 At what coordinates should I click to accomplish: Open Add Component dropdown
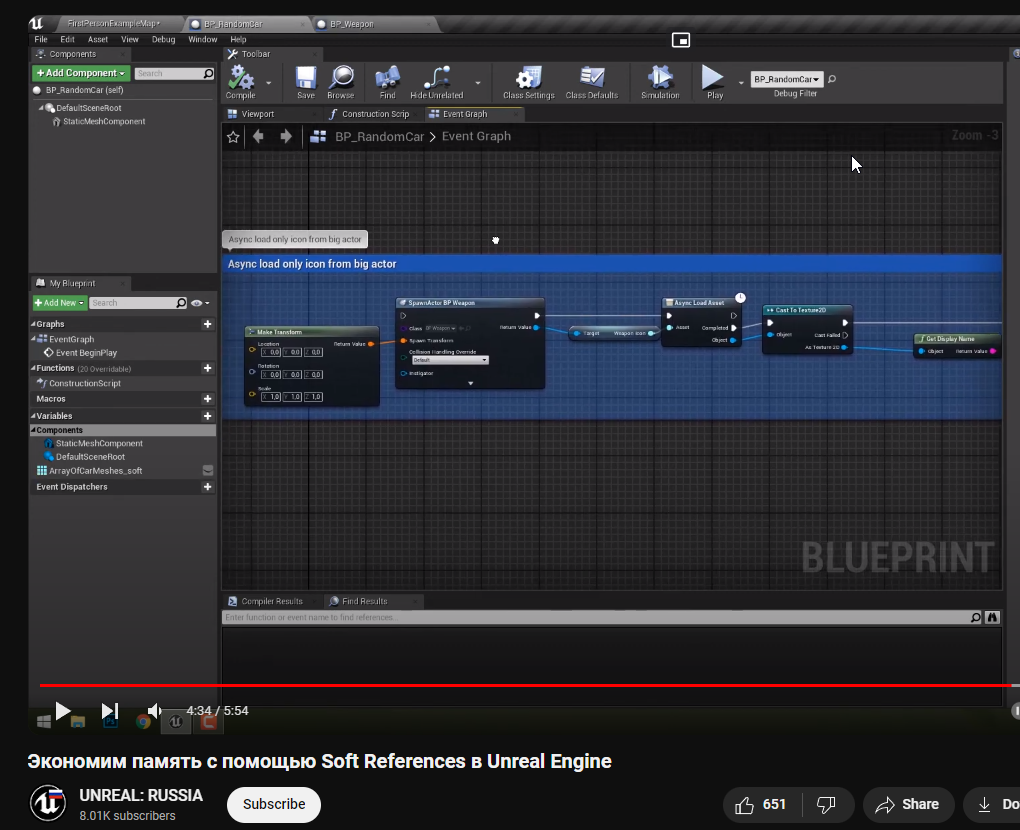[81, 73]
